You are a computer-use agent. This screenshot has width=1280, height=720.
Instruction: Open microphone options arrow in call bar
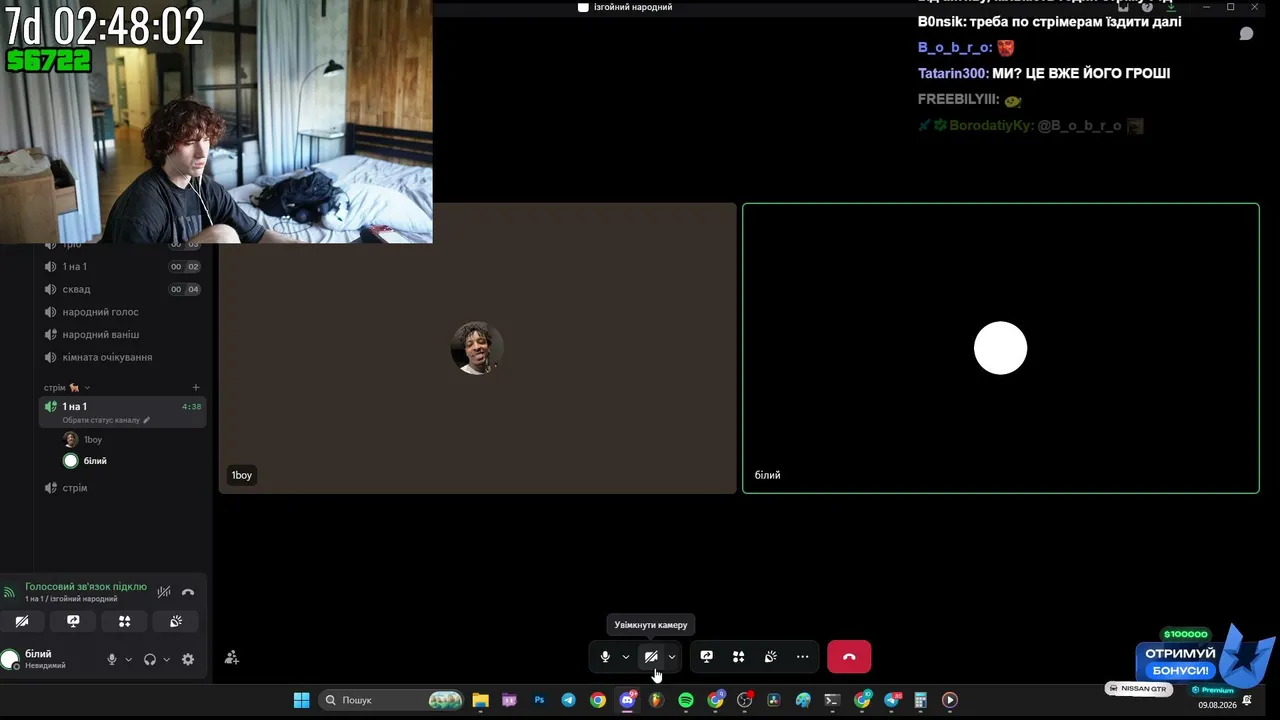626,657
